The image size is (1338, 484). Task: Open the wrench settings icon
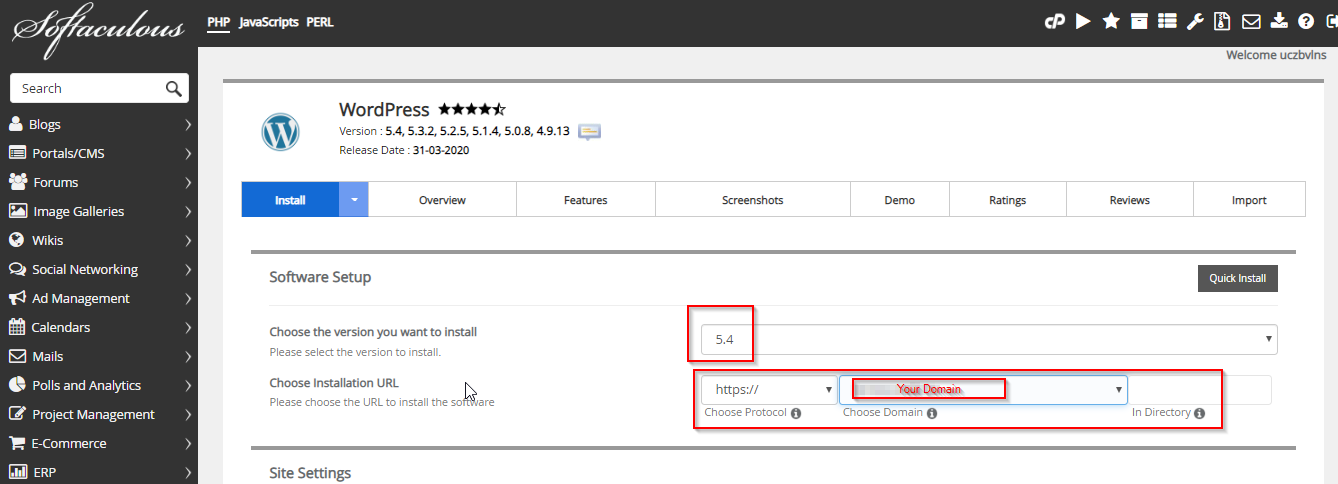[x=1195, y=21]
